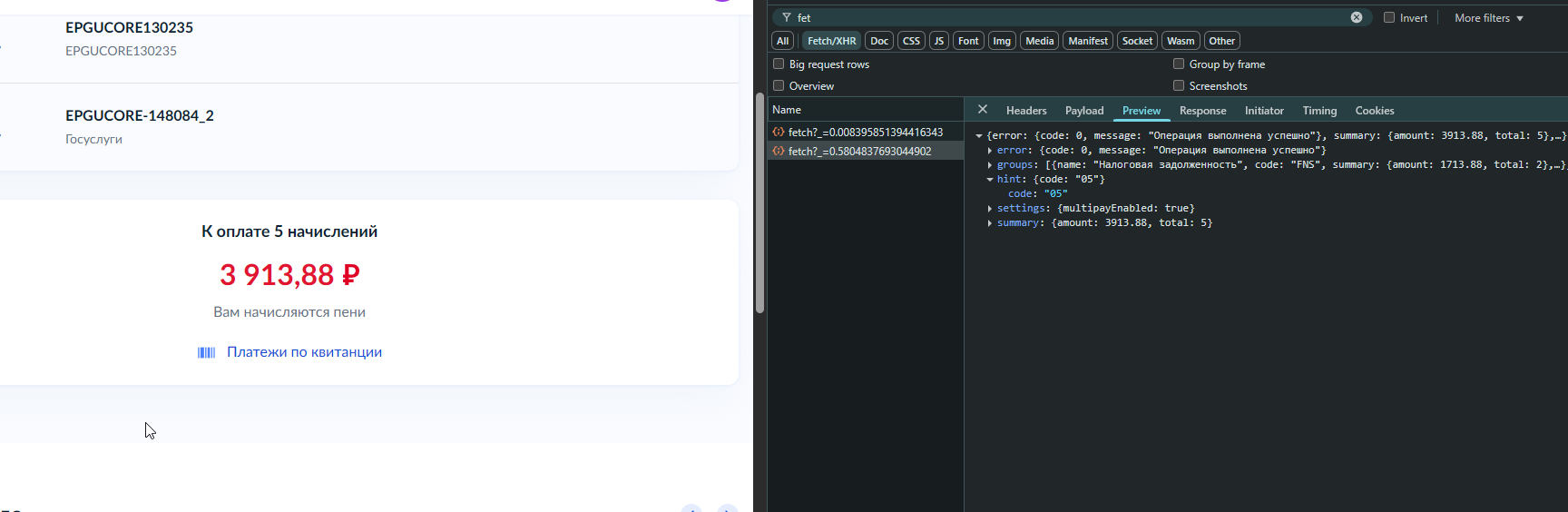
Task: Open the Response tab
Action: pyautogui.click(x=1203, y=111)
